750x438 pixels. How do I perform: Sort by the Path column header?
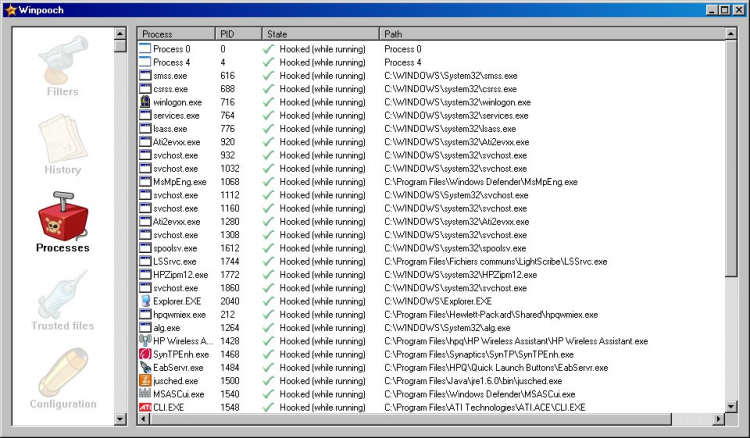tap(552, 34)
